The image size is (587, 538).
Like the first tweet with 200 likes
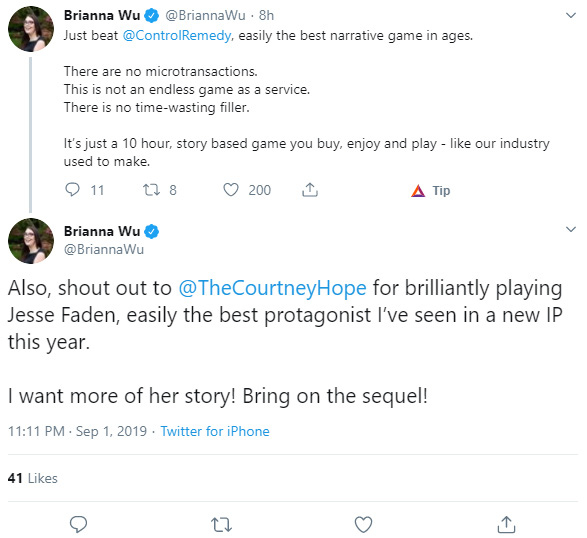click(x=231, y=190)
